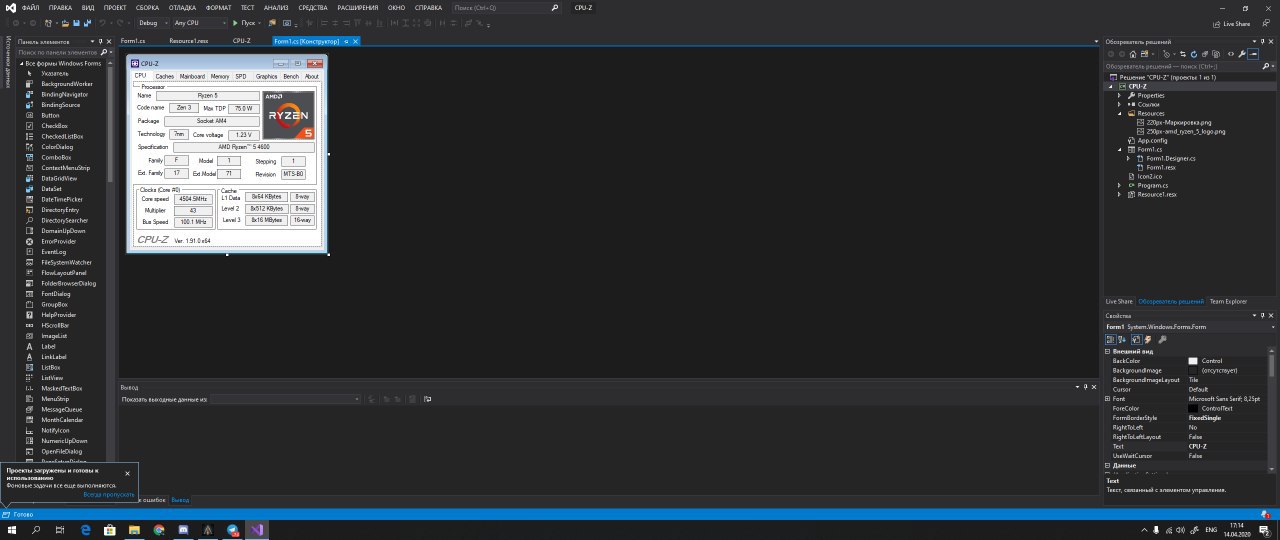Click the search magnifier in Solution Explorer search

tap(1265, 66)
